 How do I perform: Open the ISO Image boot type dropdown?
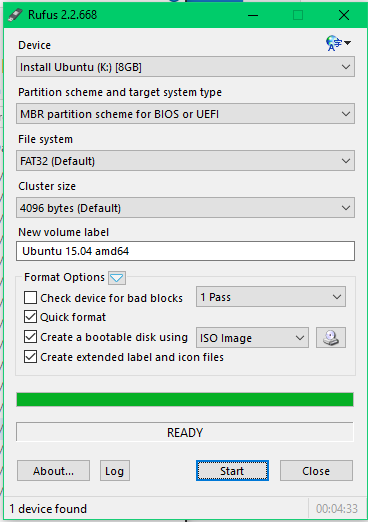point(252,338)
